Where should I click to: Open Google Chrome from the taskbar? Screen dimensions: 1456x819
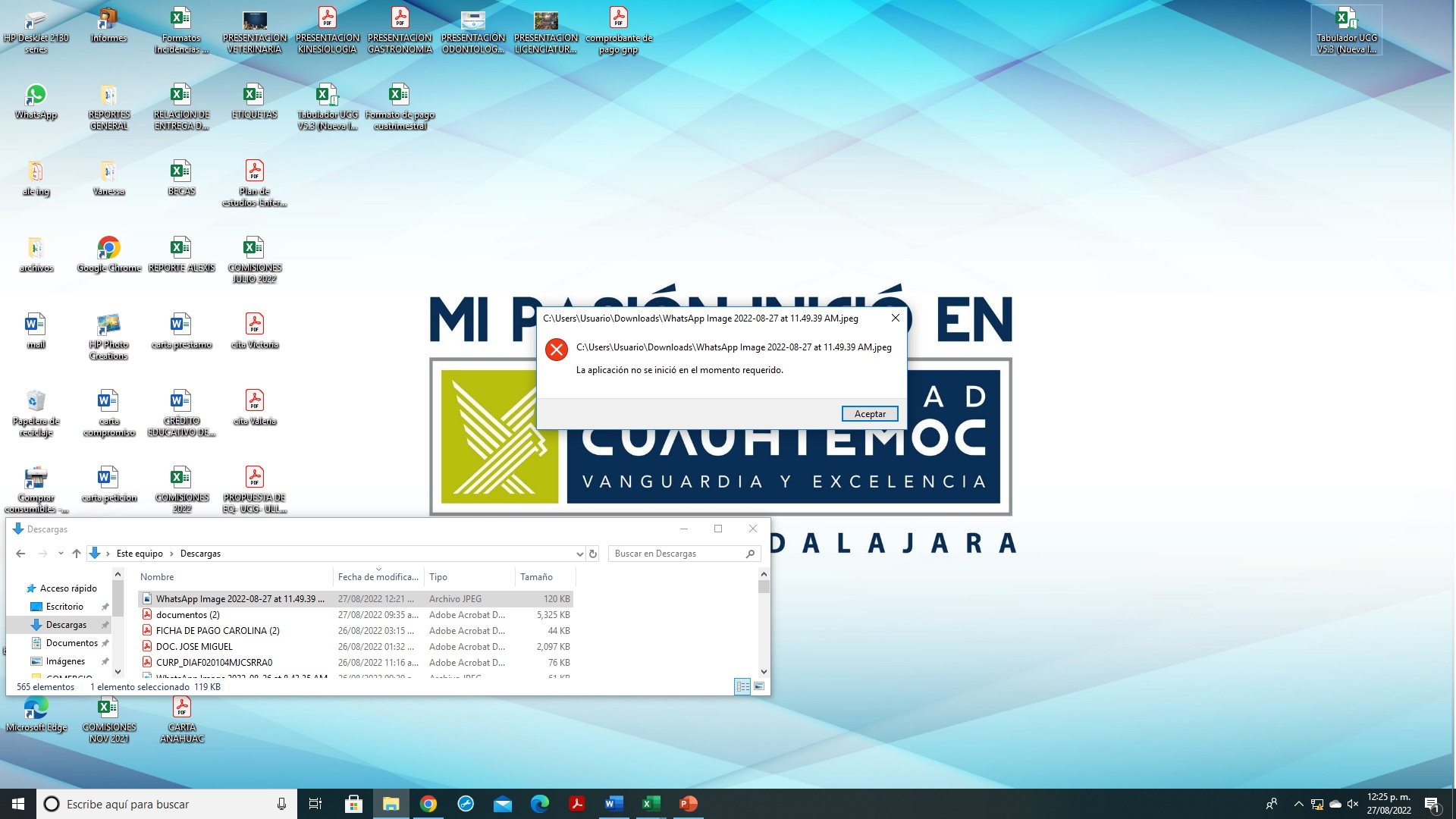point(428,804)
